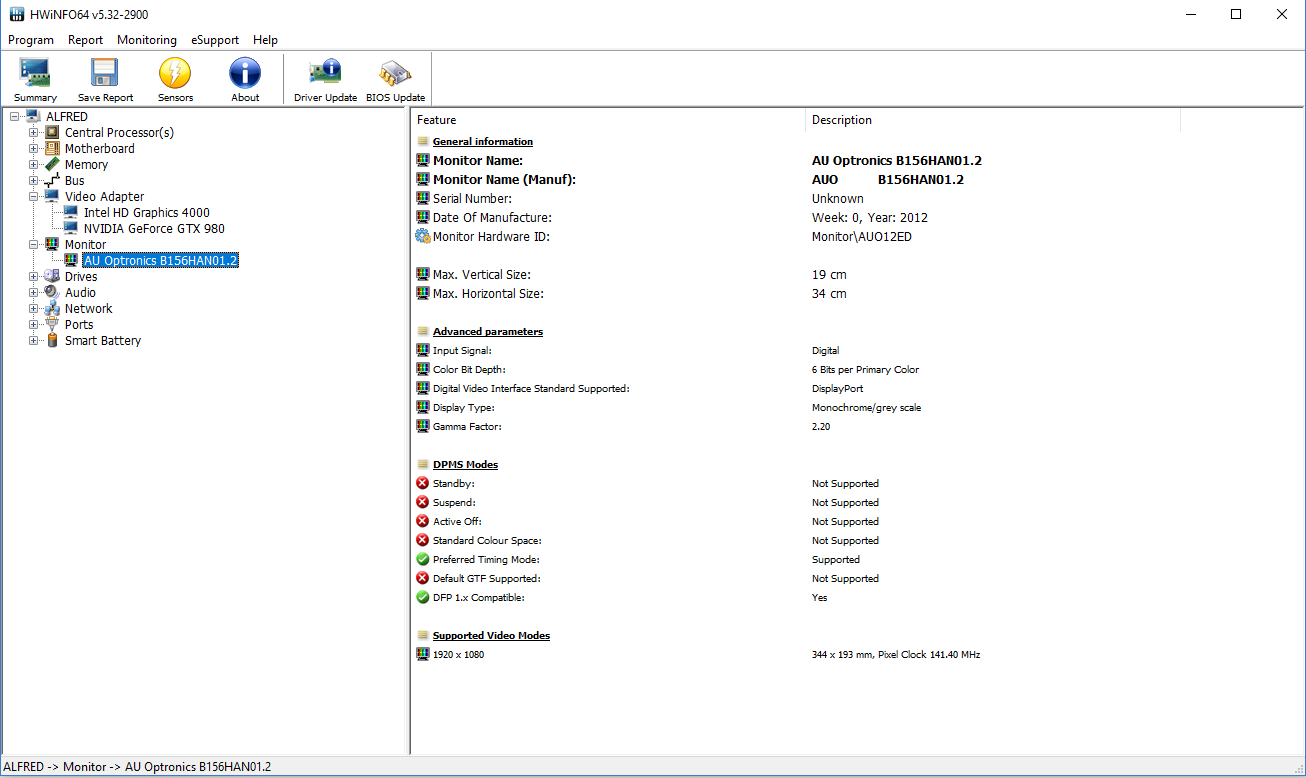Click the General information section heading

(x=483, y=142)
